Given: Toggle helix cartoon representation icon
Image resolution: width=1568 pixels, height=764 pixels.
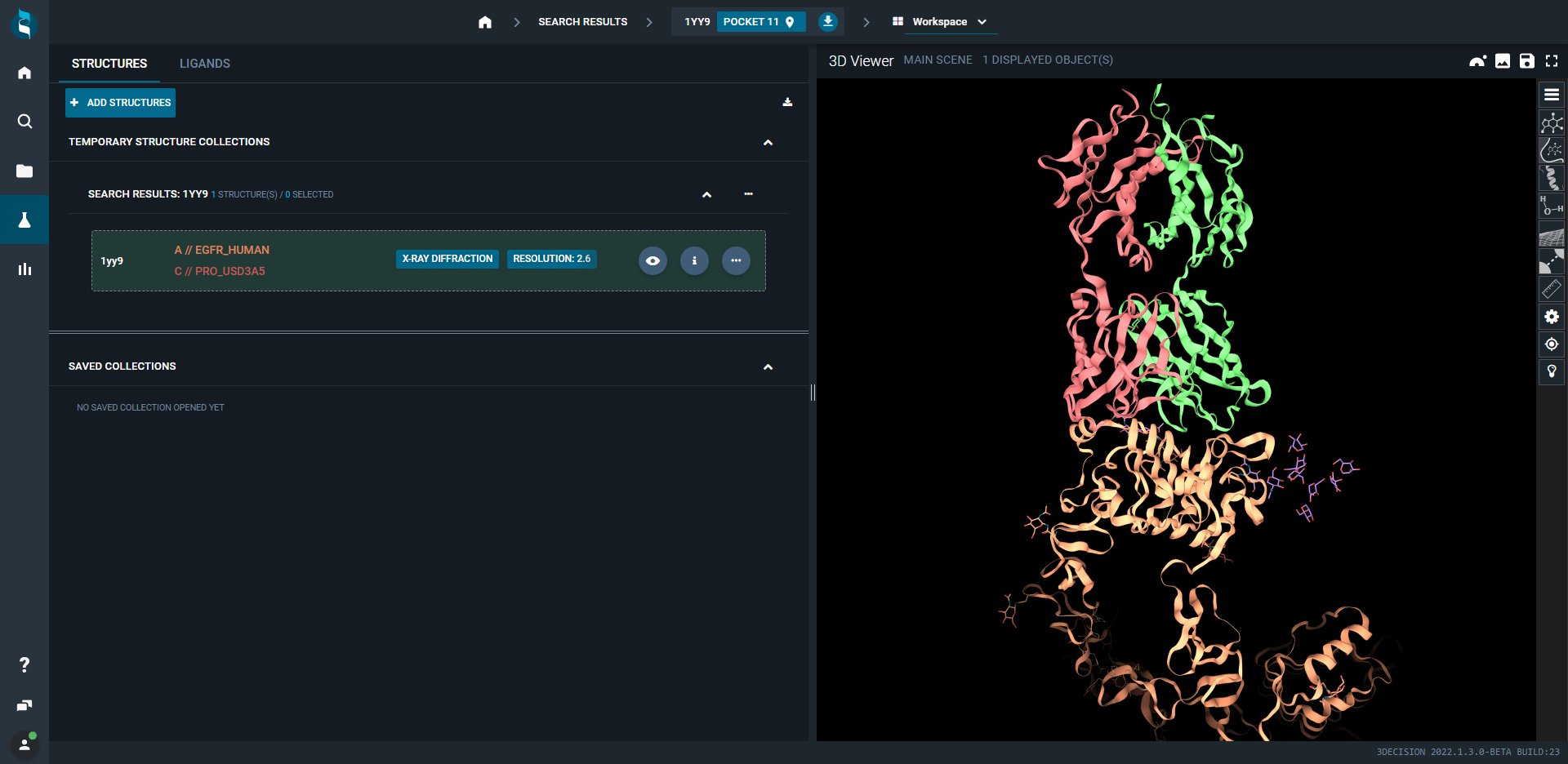Looking at the screenshot, I should coord(1552,178).
